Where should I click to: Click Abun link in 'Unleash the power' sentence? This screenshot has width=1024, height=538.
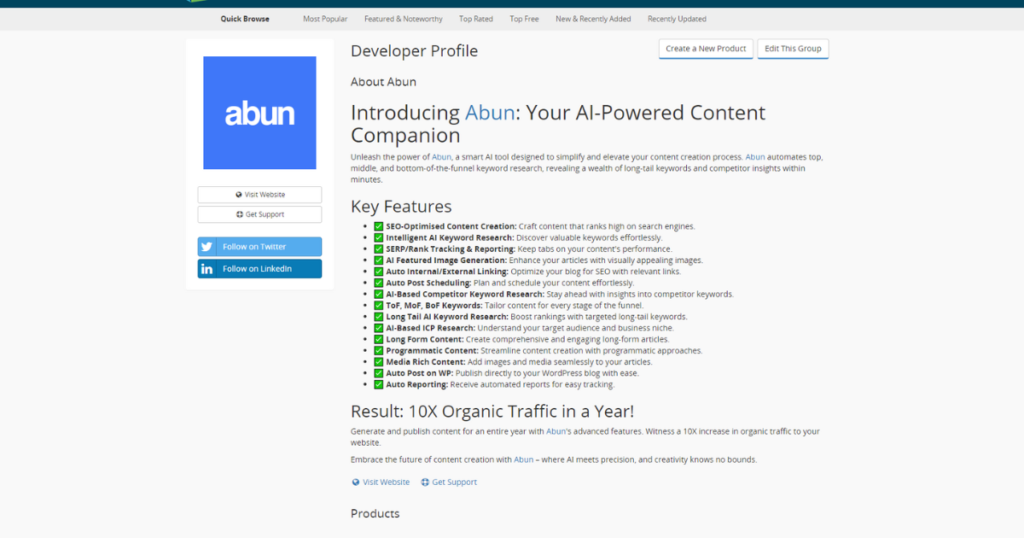pyautogui.click(x=441, y=157)
